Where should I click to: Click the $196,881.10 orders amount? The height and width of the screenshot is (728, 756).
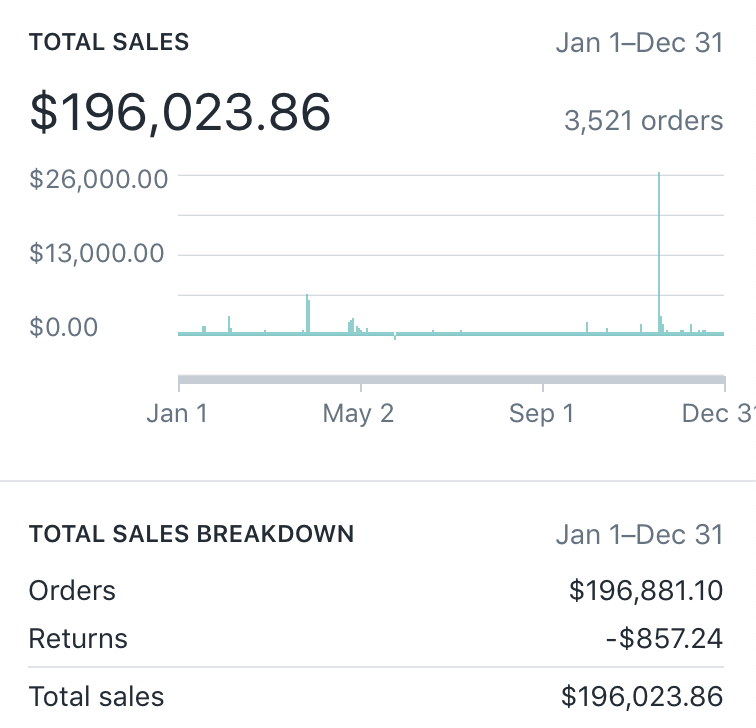(645, 591)
